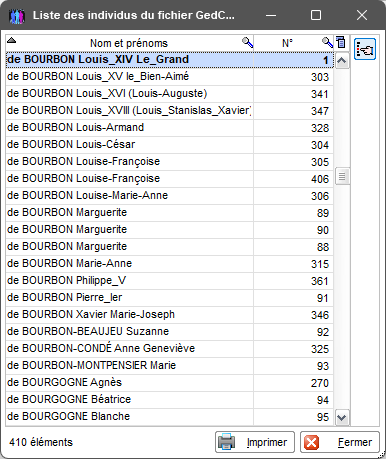
Task: Click number cell 347
Action: point(294,111)
